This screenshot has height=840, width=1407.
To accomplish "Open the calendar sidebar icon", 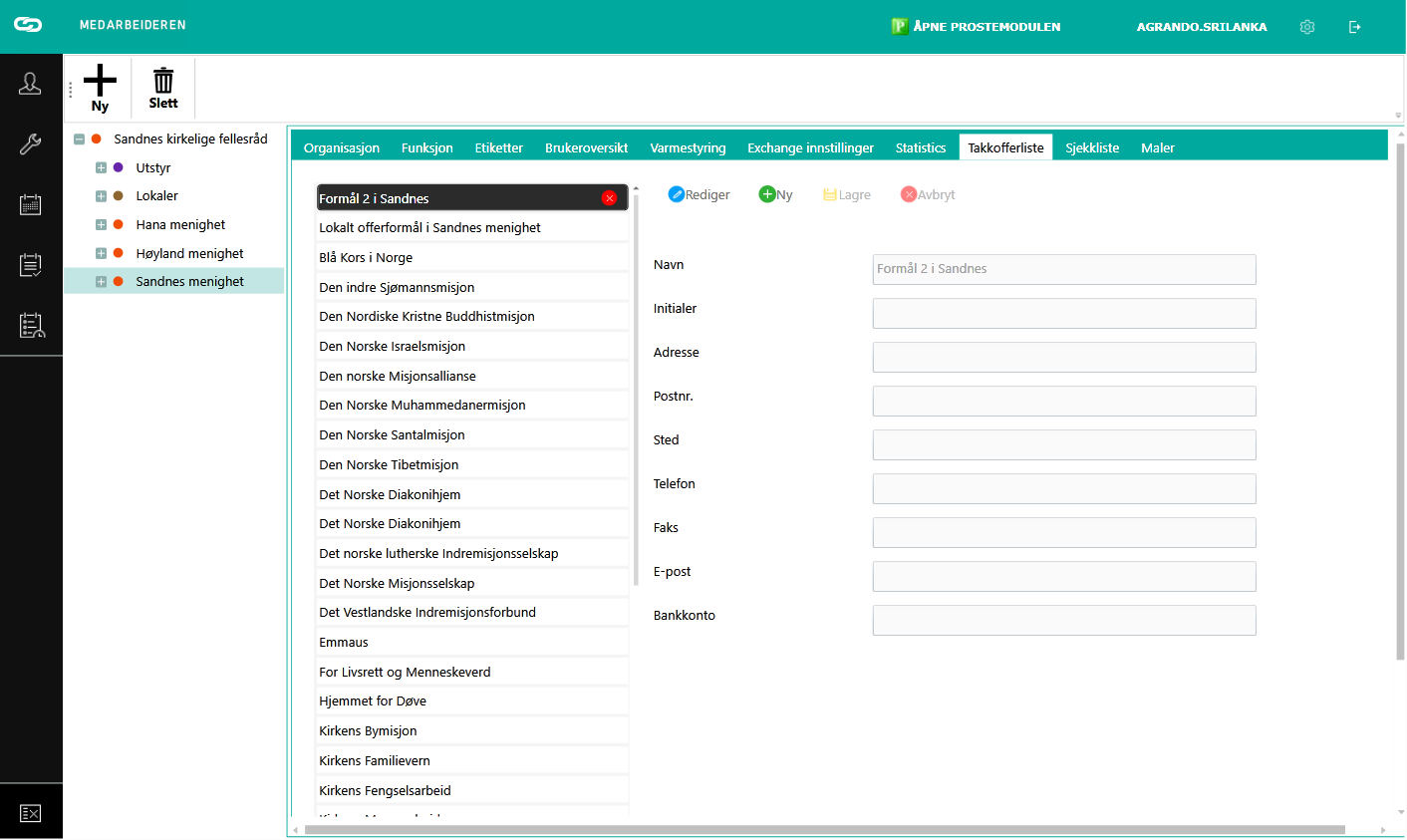I will [x=30, y=204].
